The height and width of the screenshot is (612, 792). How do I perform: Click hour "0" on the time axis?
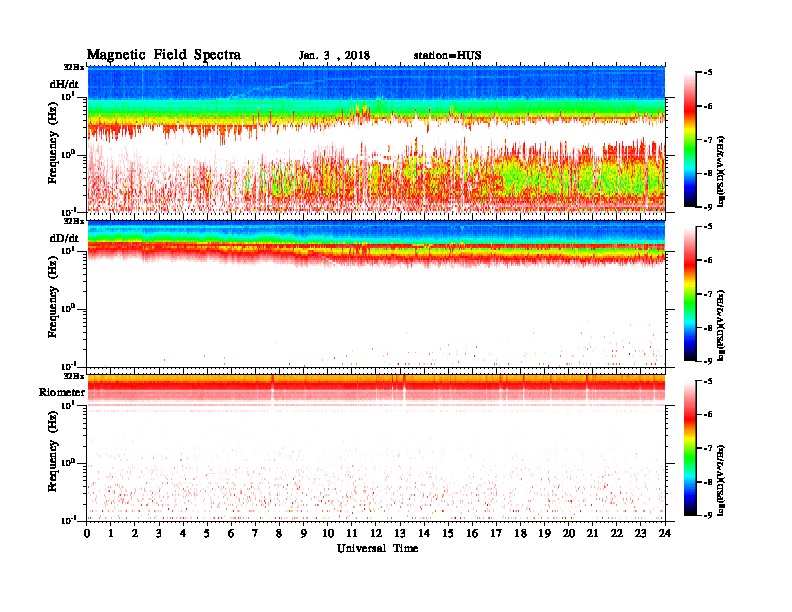click(x=87, y=533)
